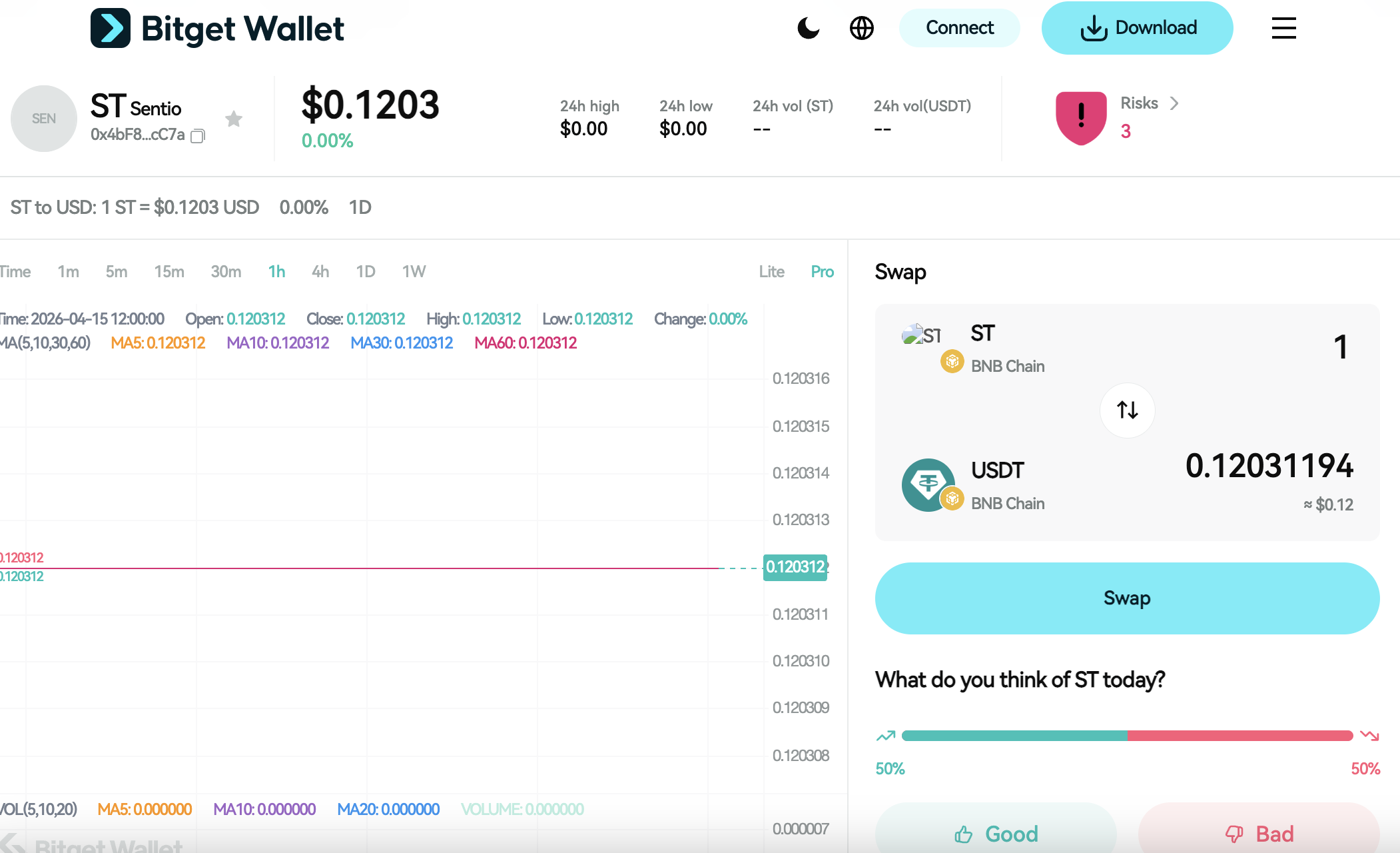Screen dimensions: 1400x853
Task: Reverse swap direction with the arrows icon
Action: (x=1126, y=411)
